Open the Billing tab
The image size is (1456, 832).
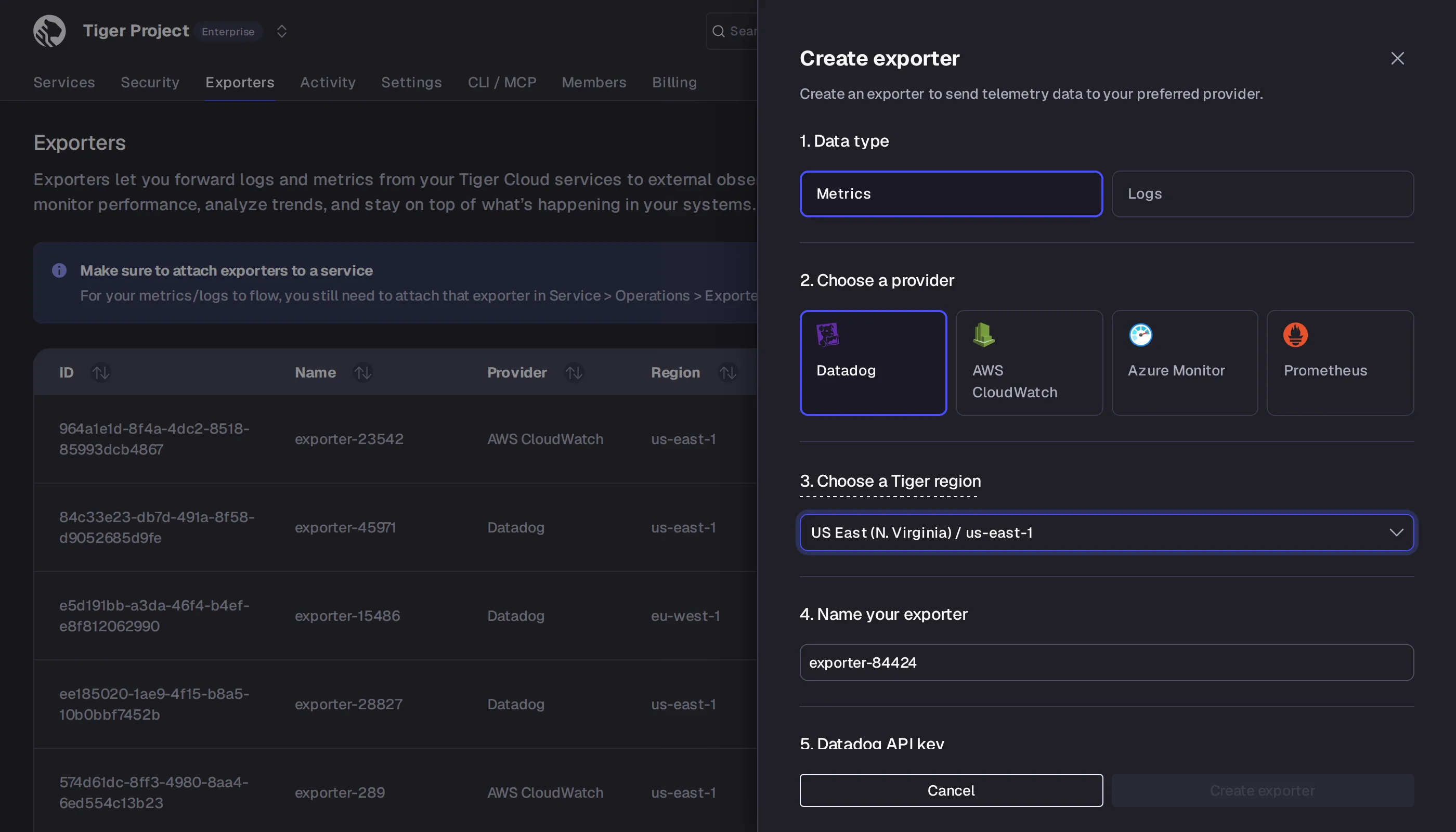coord(674,82)
